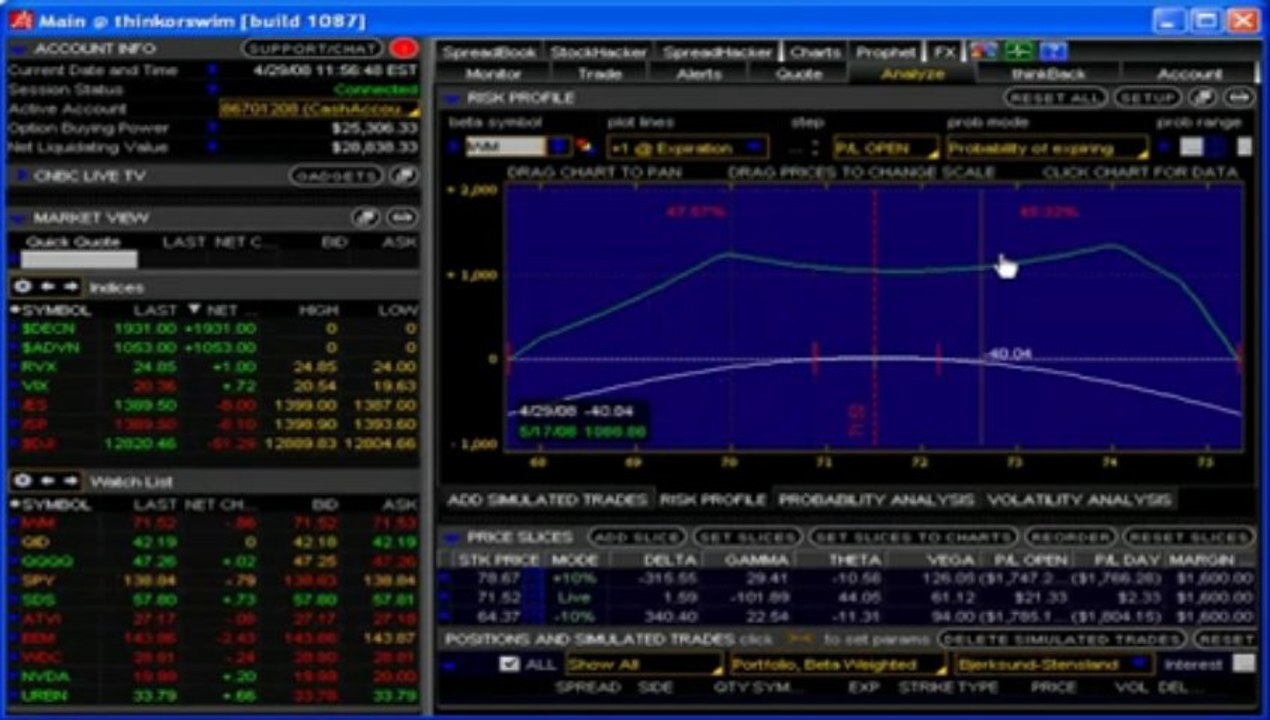Collapse the Market View section

coord(18,218)
